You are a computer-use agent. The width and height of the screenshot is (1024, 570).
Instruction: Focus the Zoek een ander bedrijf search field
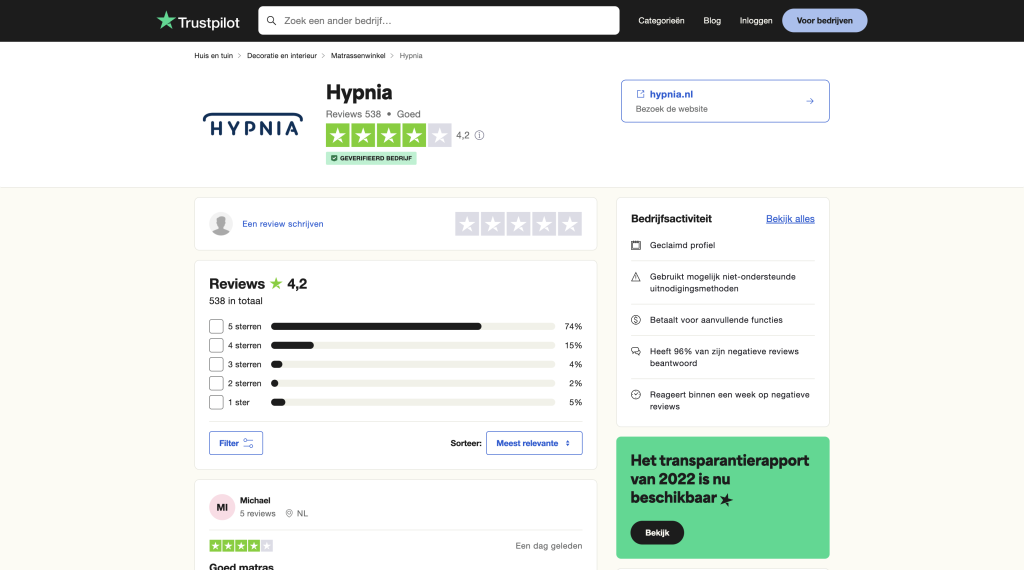point(439,21)
